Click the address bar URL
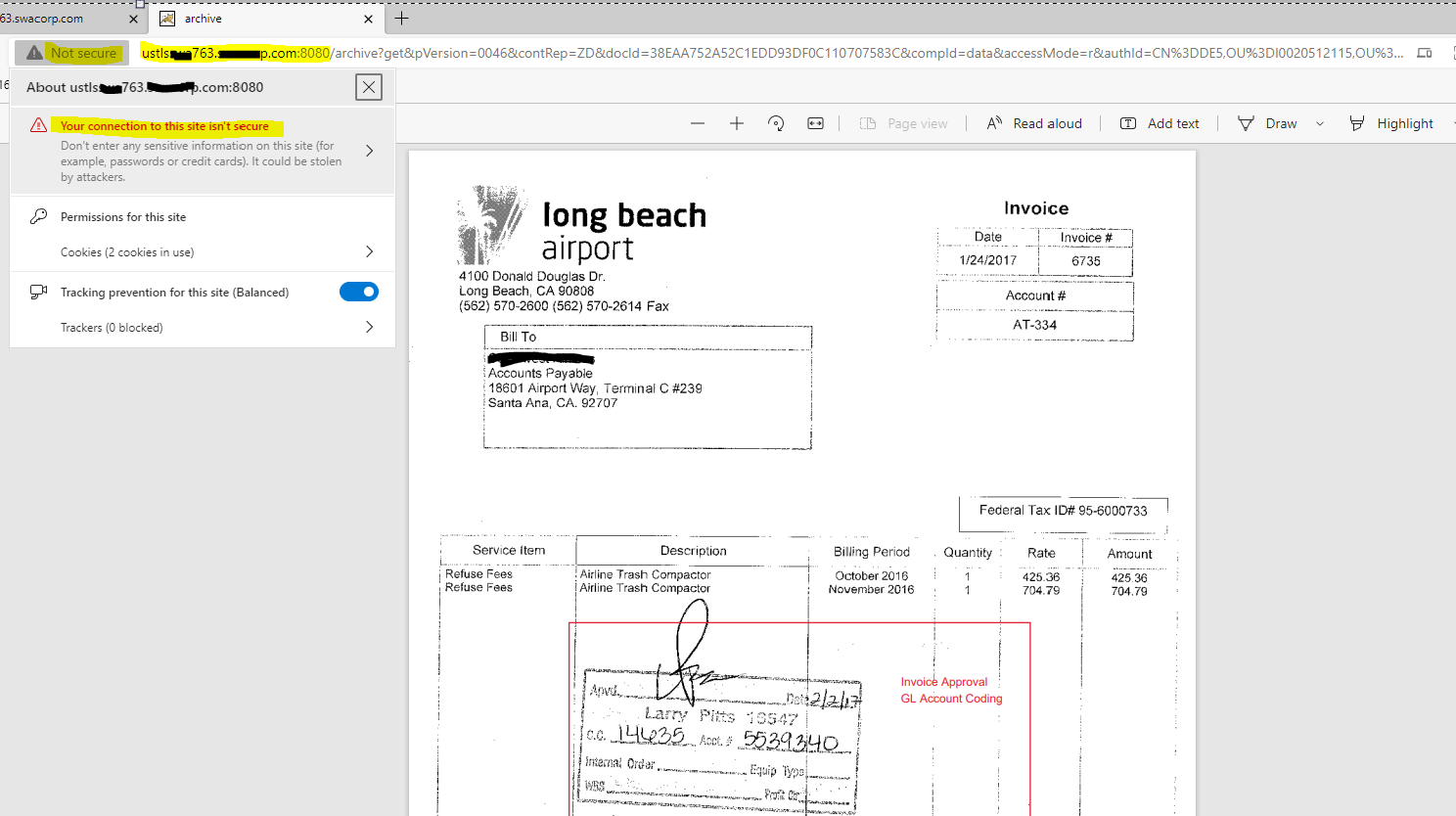Viewport: 1456px width, 816px height. (x=772, y=53)
